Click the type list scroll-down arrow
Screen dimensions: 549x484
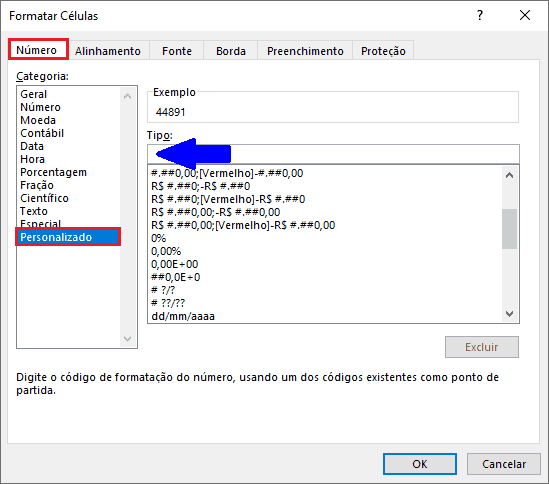[x=509, y=314]
